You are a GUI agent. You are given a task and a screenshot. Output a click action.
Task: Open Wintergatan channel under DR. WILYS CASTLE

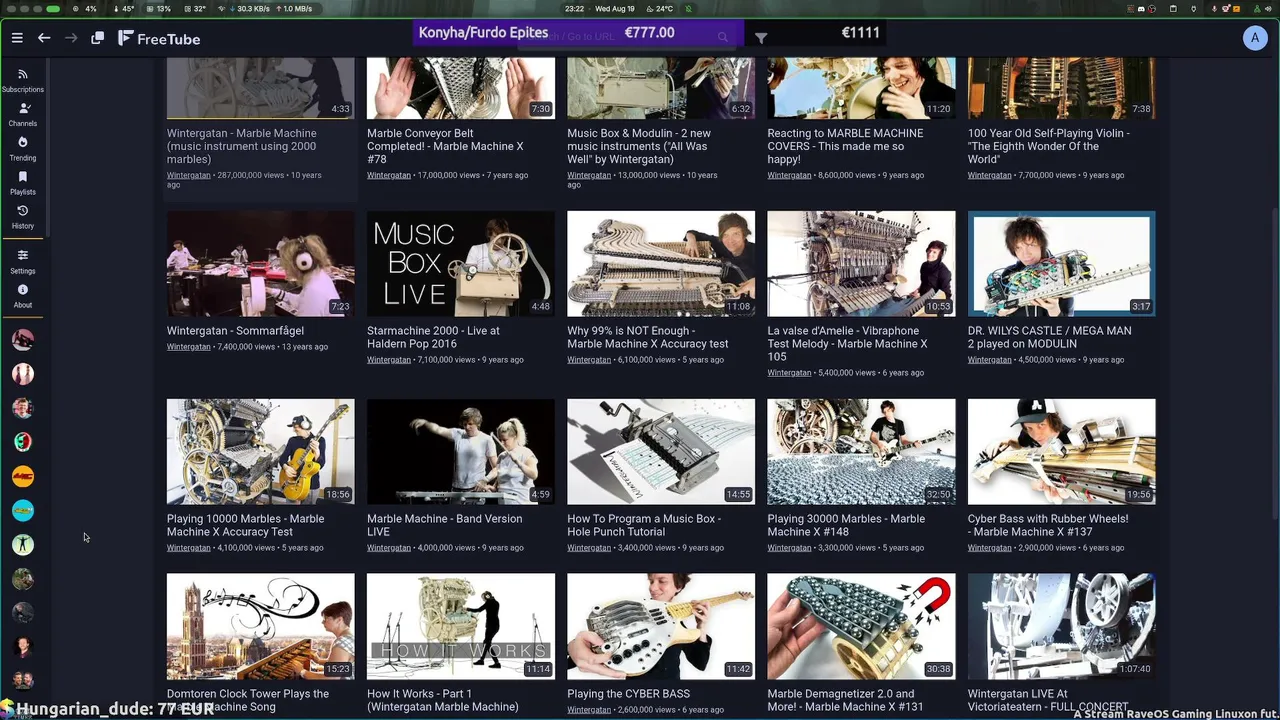989,360
